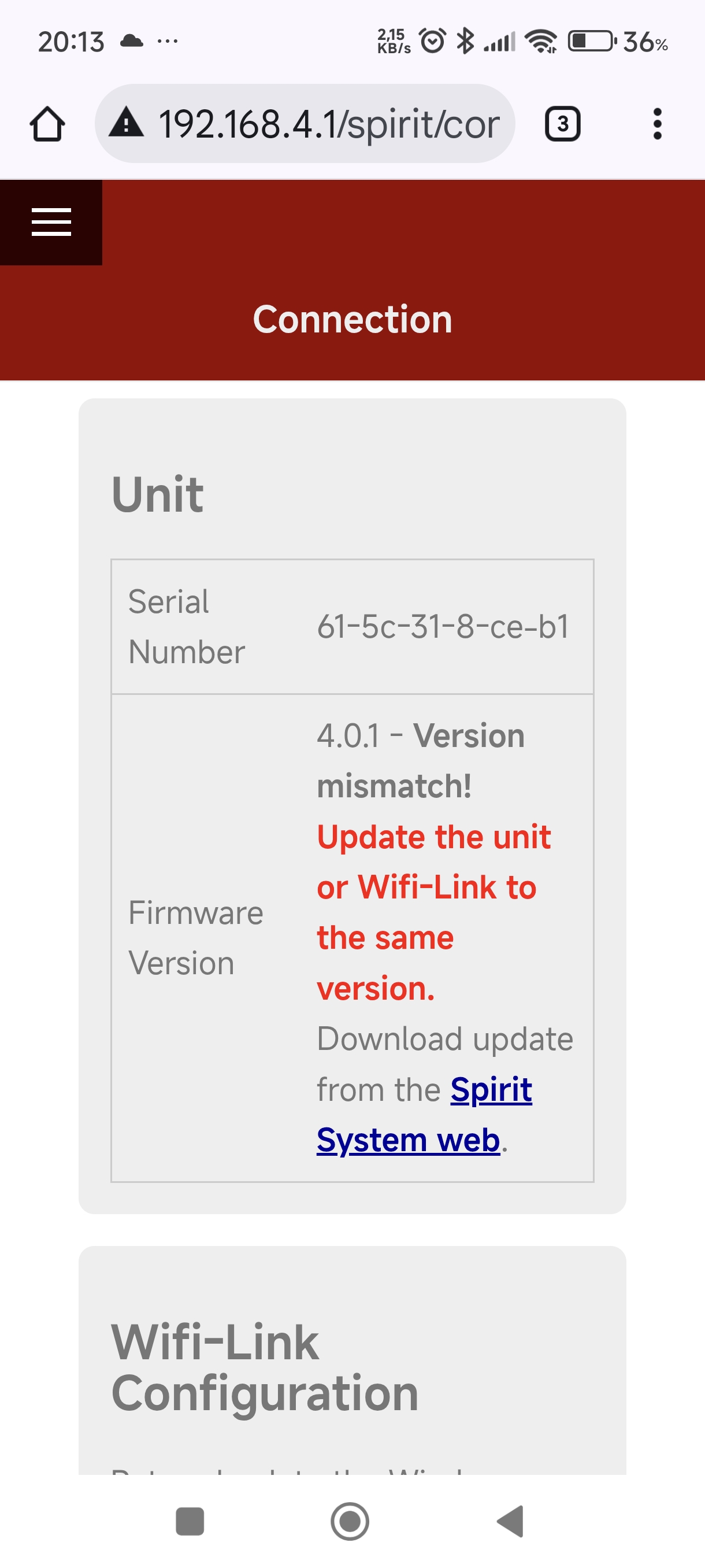705x1568 pixels.
Task: Open the Spirit System web link
Action: (x=424, y=1115)
